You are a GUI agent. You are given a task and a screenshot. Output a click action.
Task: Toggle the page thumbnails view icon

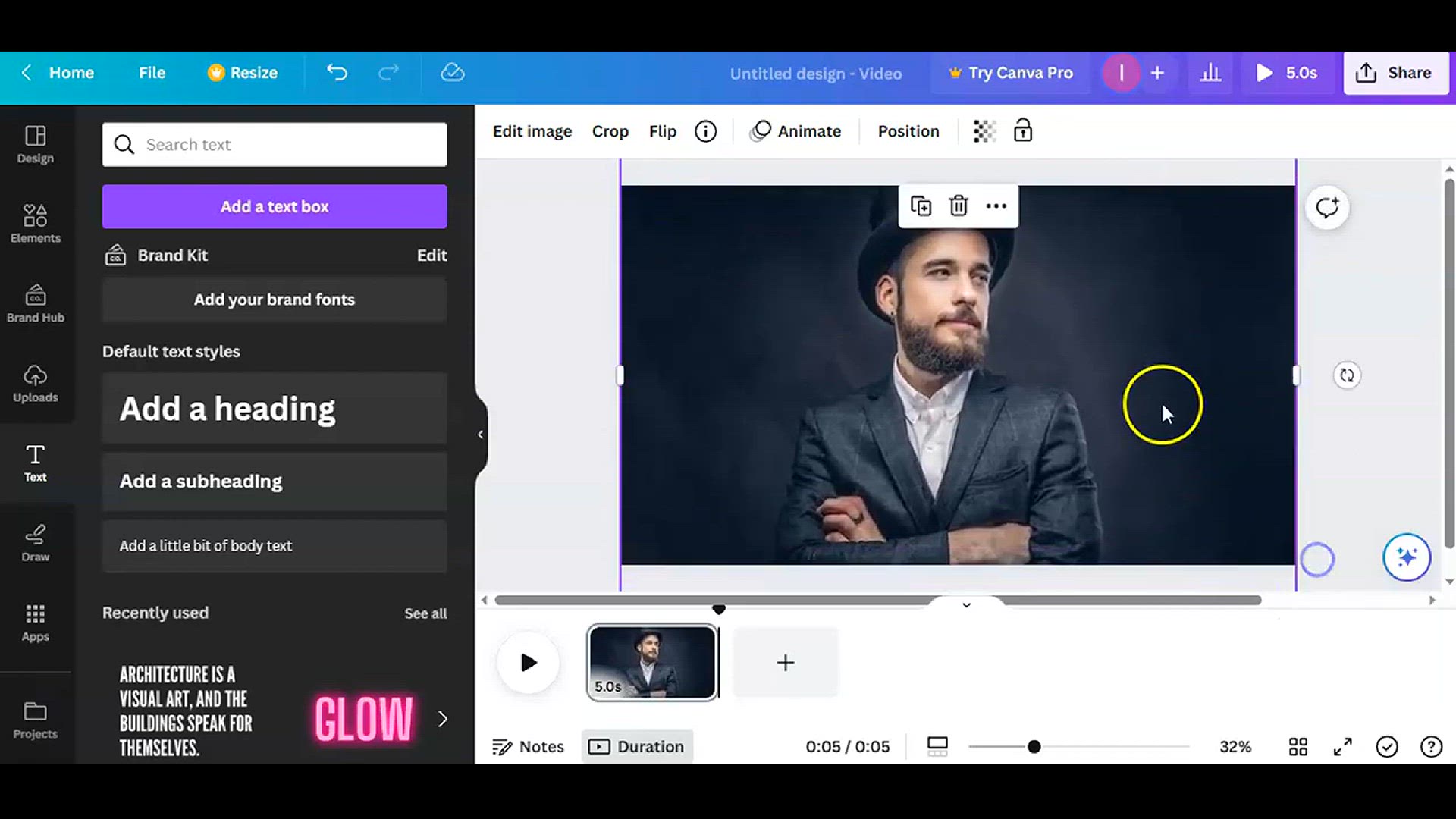938,747
